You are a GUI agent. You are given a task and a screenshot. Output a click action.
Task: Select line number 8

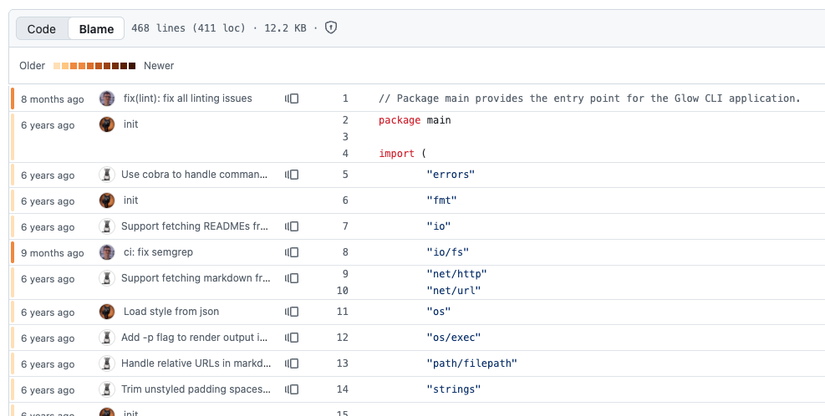point(345,252)
